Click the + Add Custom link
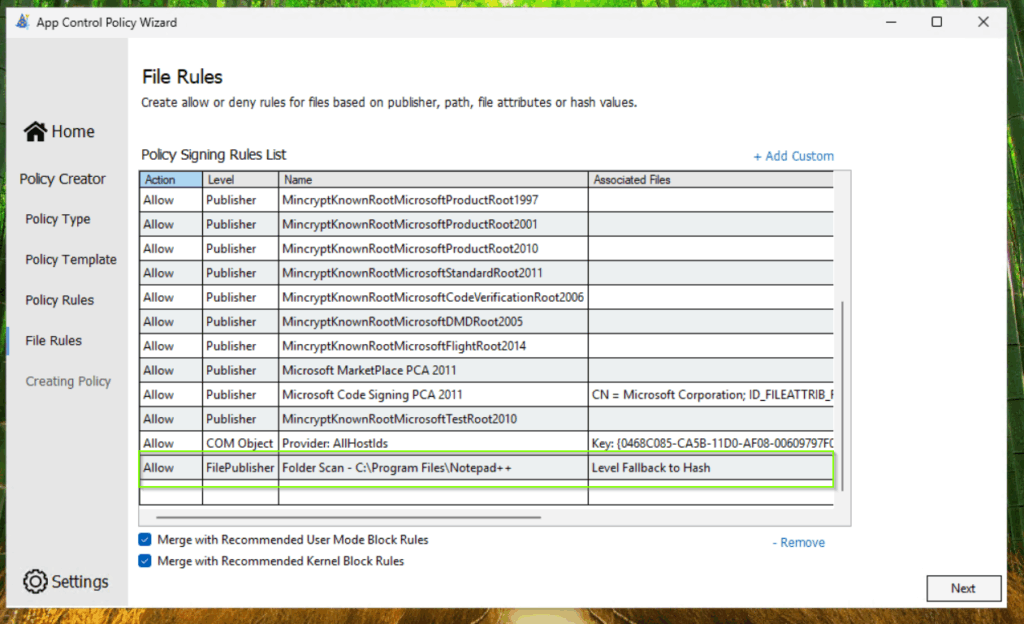1024x624 pixels. coord(793,156)
